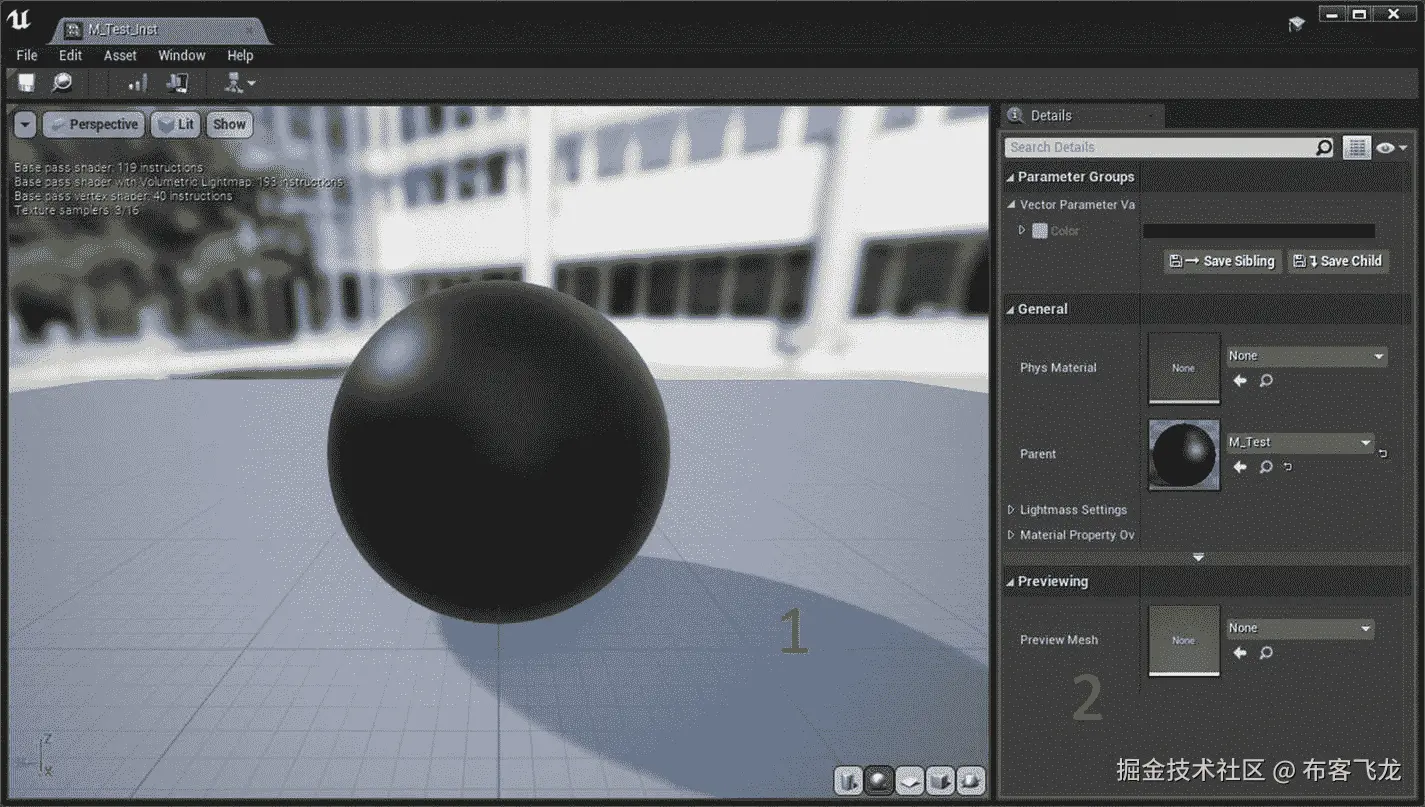Open the Preview Mesh None dropdown

click(1300, 628)
